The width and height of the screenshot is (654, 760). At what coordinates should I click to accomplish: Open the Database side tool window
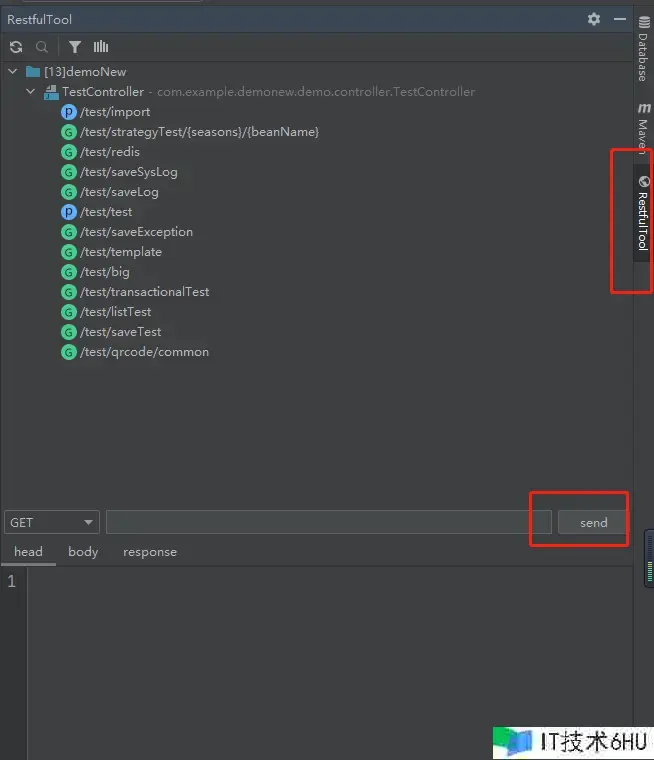(x=644, y=48)
